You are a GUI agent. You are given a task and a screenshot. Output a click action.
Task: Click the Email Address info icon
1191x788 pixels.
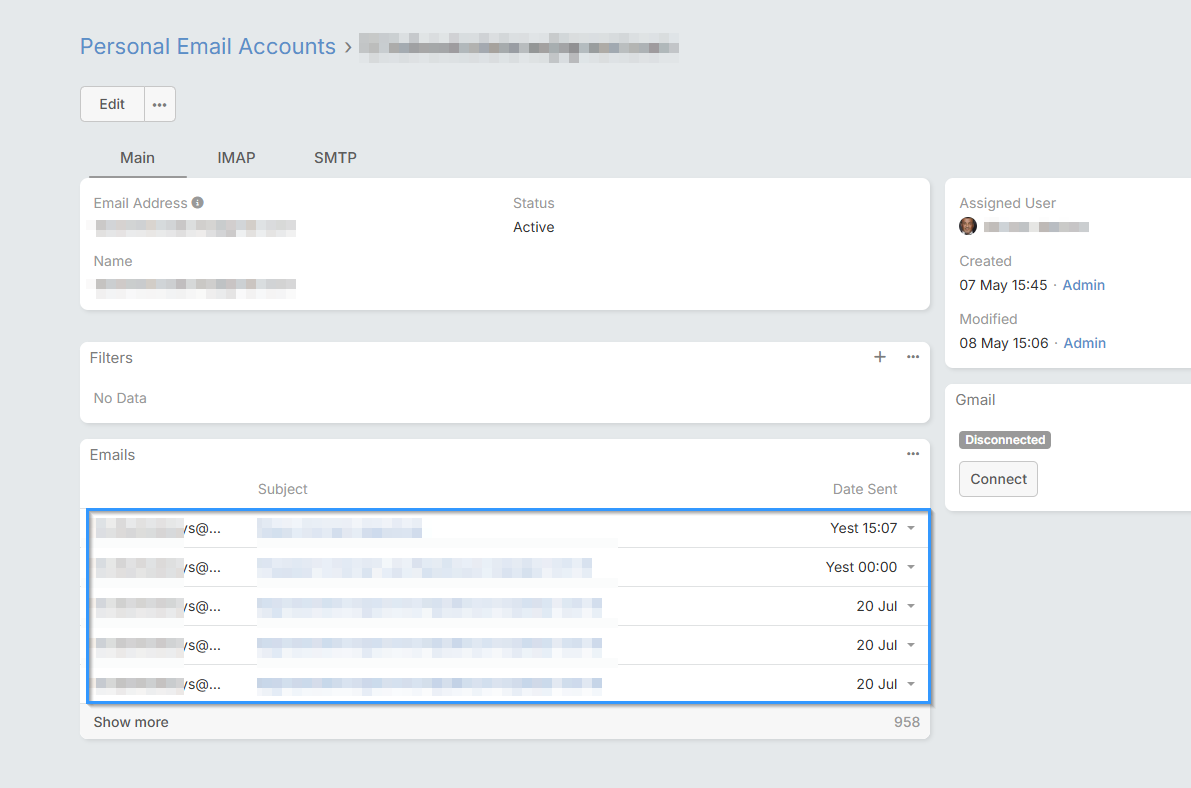[x=197, y=203]
